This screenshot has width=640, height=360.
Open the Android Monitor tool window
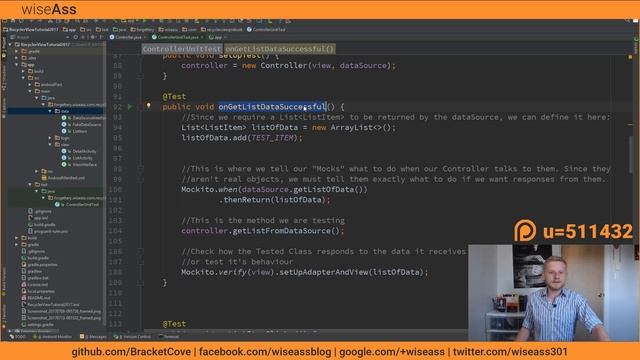pyautogui.click(x=53, y=337)
